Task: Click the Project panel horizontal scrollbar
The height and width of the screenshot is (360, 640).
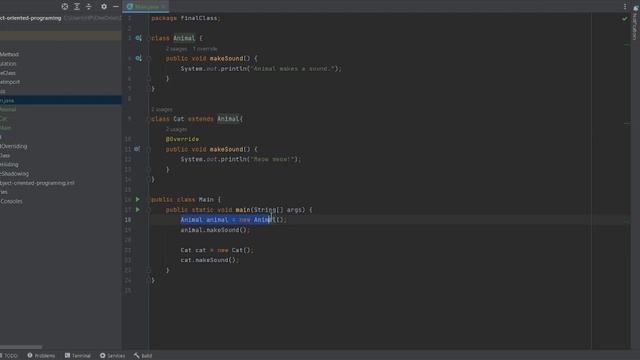Action: pyautogui.click(x=21, y=347)
